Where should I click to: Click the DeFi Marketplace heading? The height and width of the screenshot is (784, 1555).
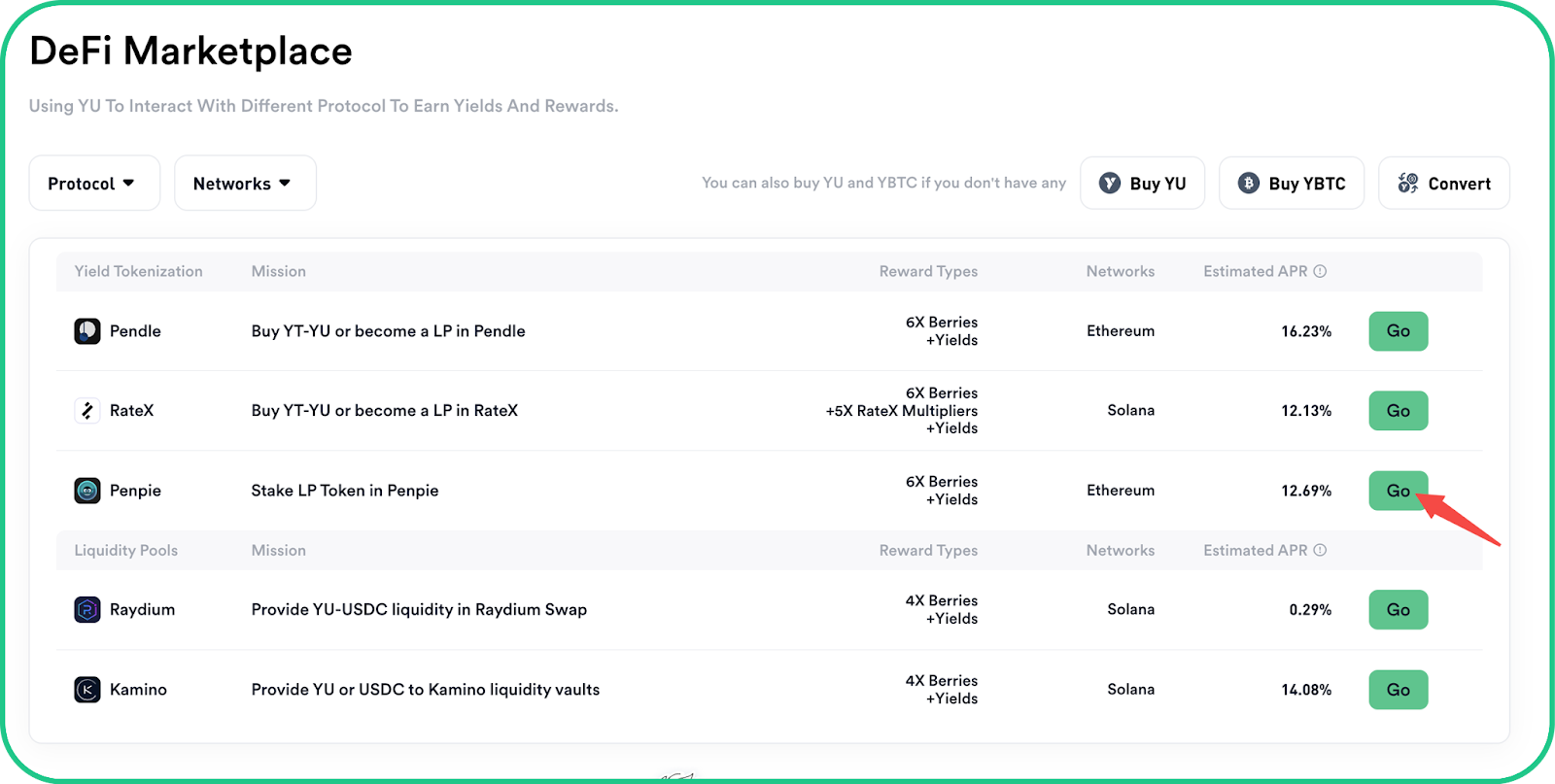coord(190,51)
